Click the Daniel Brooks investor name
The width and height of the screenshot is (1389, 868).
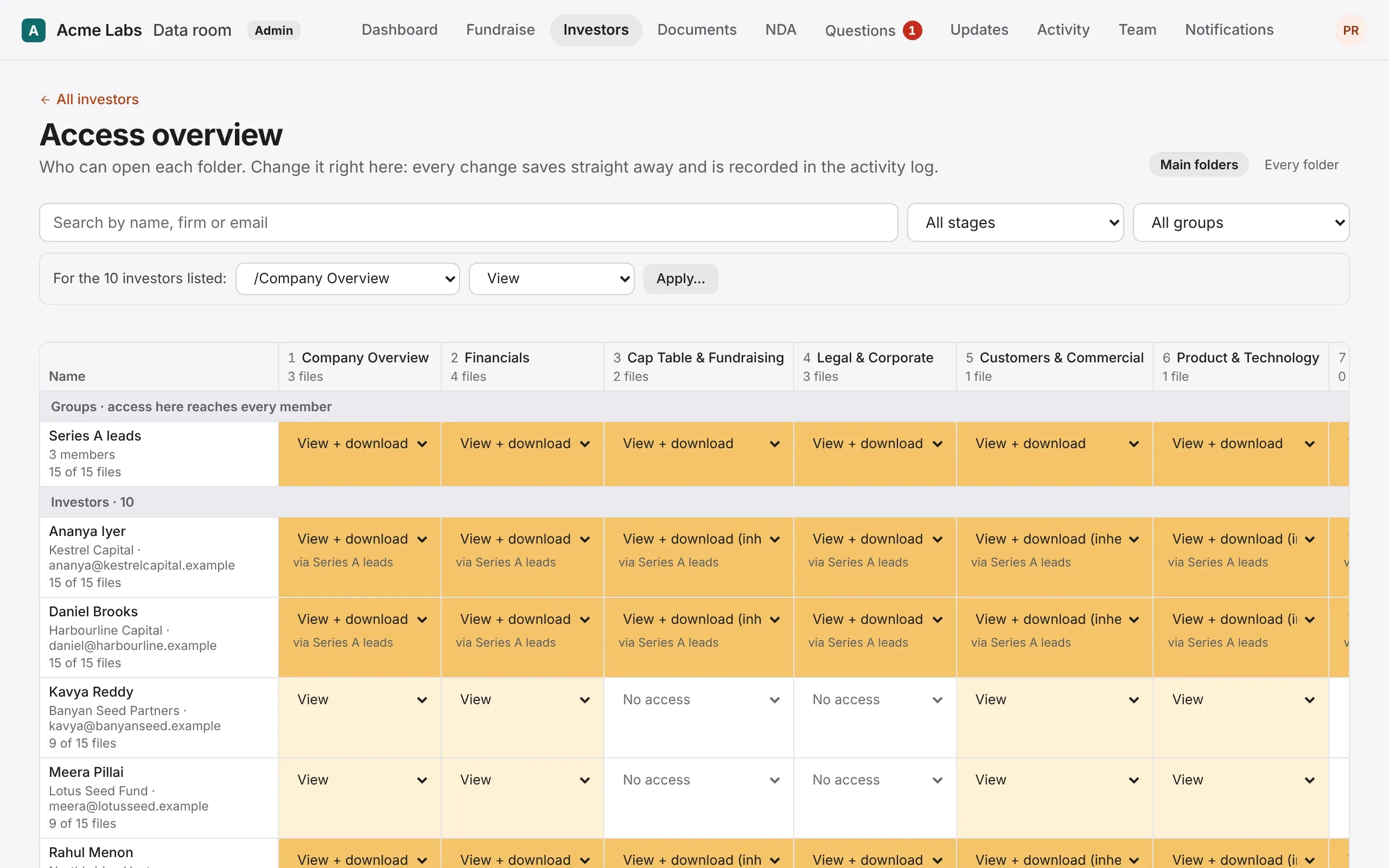click(93, 611)
